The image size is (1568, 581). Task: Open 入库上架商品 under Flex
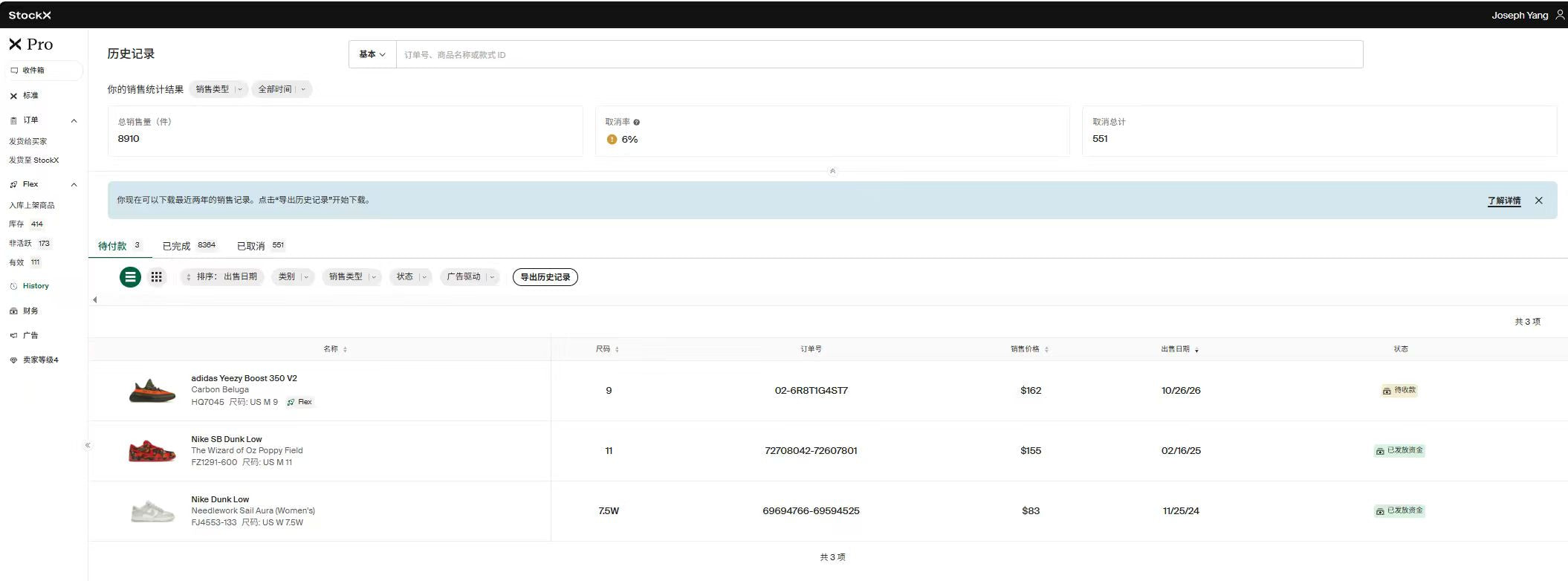click(32, 205)
